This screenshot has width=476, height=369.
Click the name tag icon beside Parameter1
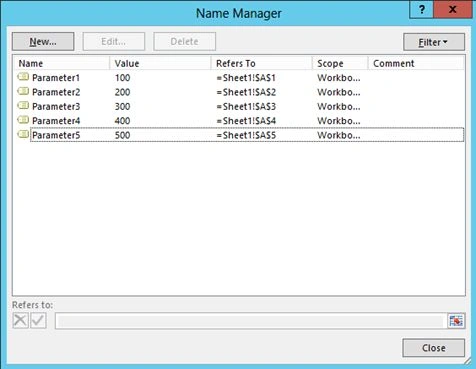[x=23, y=77]
